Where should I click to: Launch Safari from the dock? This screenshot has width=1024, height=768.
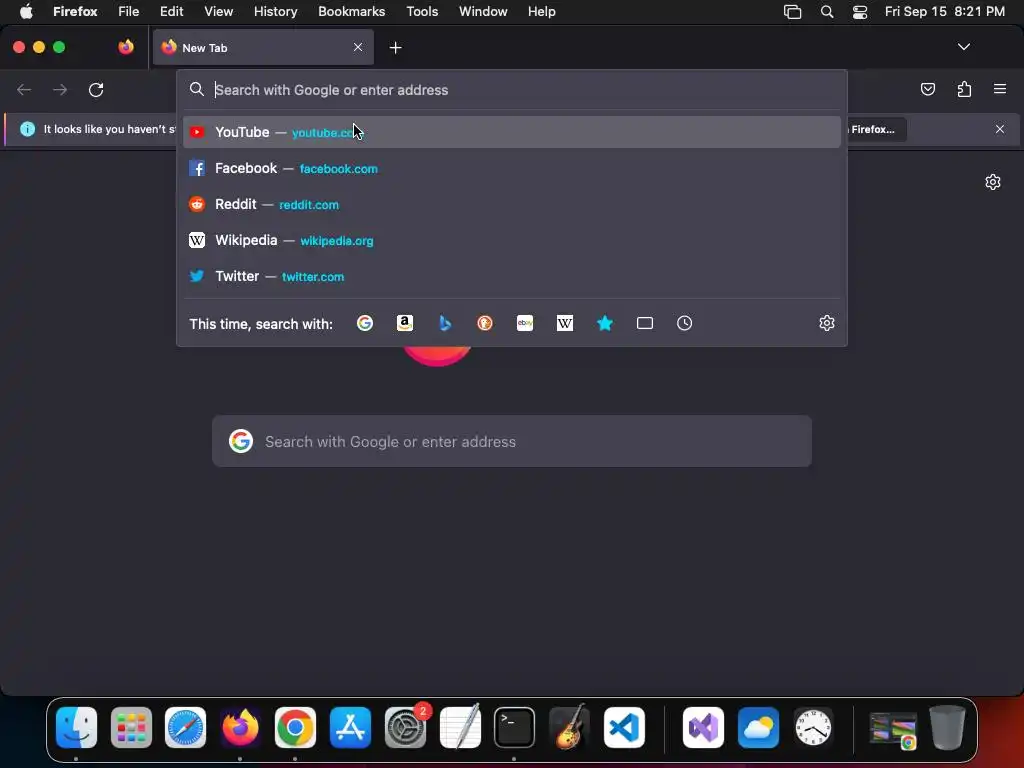(185, 727)
